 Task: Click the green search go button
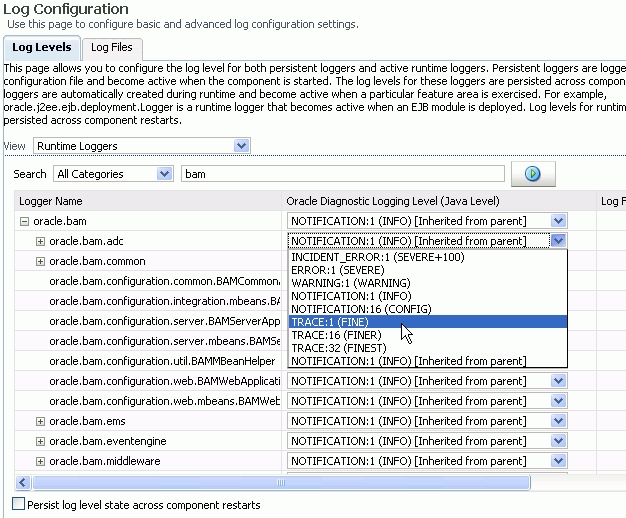tap(532, 174)
